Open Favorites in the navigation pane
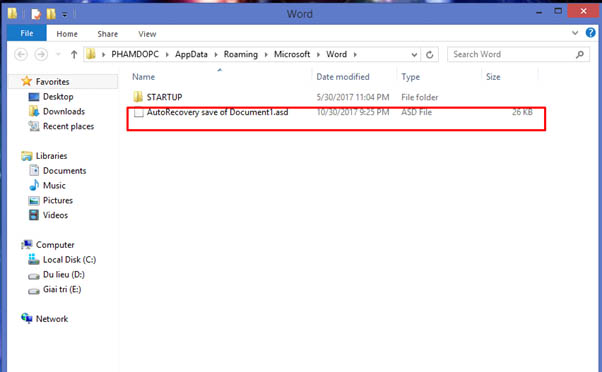The width and height of the screenshot is (602, 372). point(53,81)
